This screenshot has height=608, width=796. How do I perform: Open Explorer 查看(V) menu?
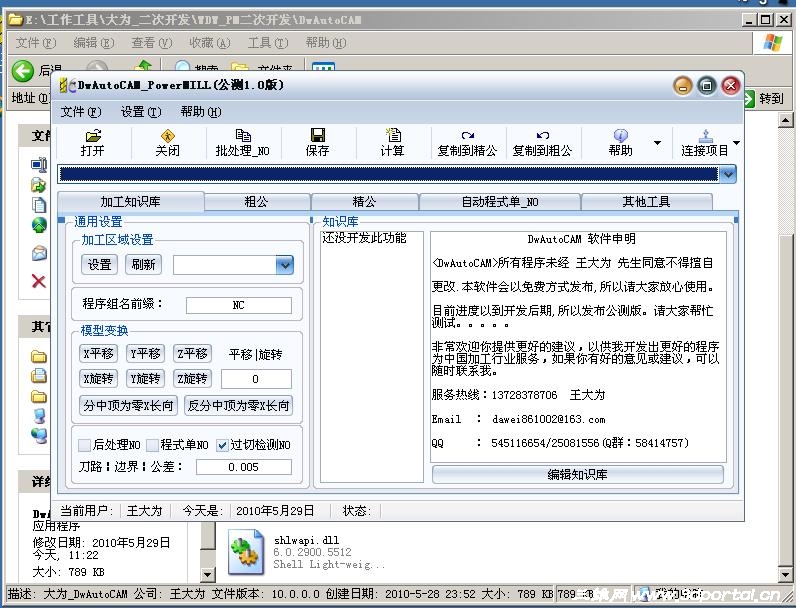pos(152,43)
